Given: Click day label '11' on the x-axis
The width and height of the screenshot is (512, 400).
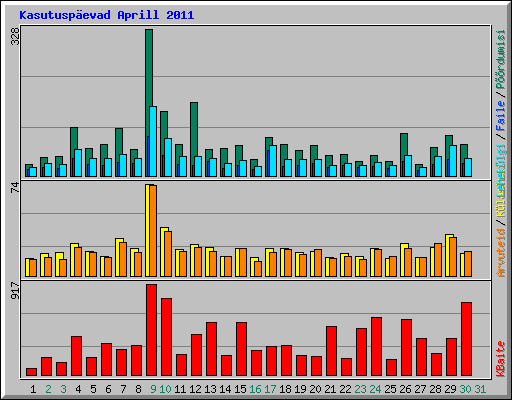Looking at the screenshot, I should point(180,389).
